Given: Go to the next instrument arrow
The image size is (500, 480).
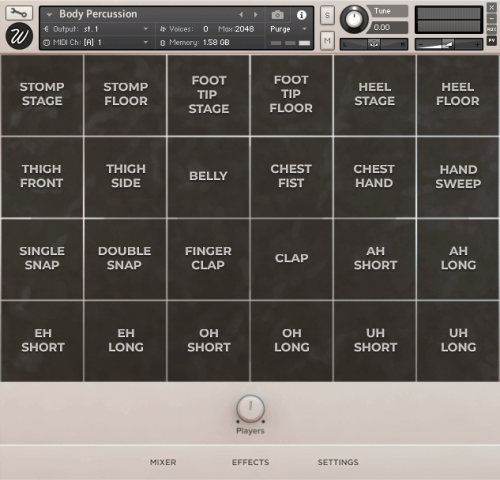Looking at the screenshot, I should click(255, 15).
